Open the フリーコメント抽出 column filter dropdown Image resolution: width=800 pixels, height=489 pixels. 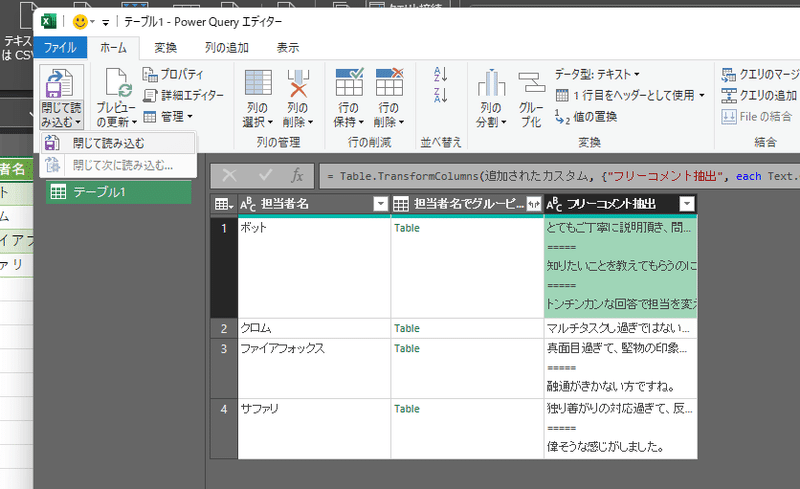click(x=687, y=204)
